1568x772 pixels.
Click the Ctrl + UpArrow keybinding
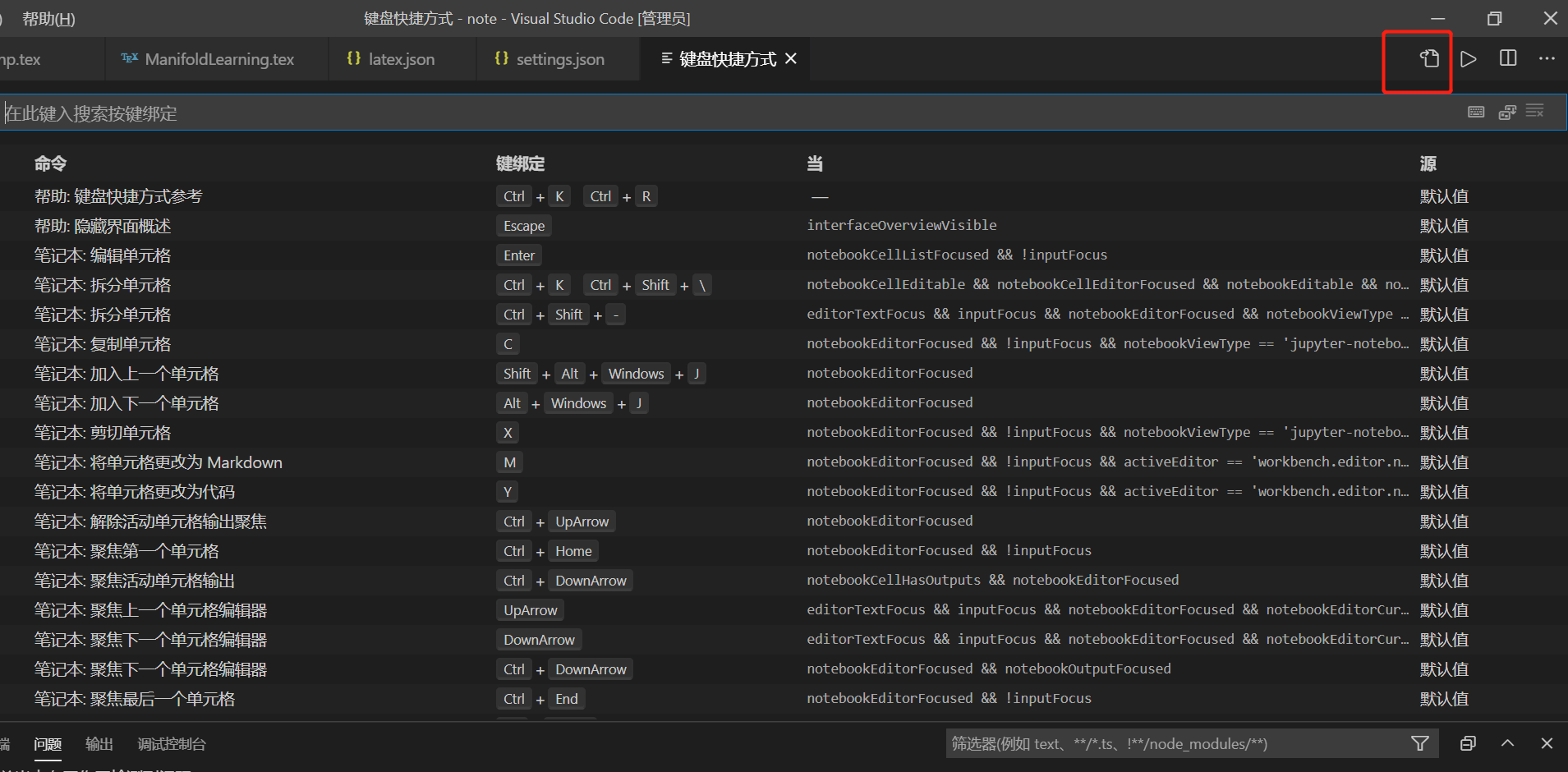tap(556, 522)
